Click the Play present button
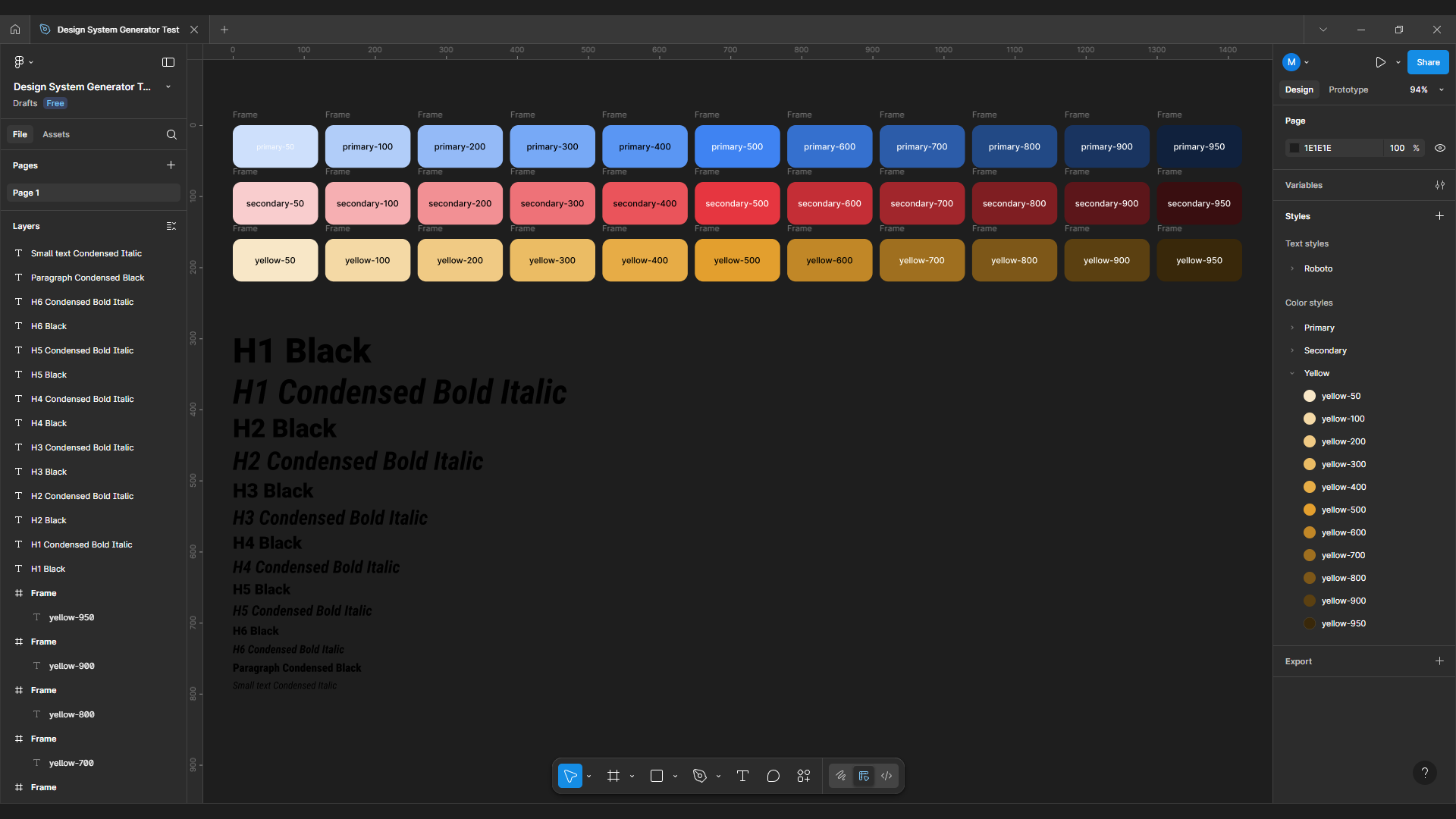This screenshot has width=1456, height=819. (1380, 62)
